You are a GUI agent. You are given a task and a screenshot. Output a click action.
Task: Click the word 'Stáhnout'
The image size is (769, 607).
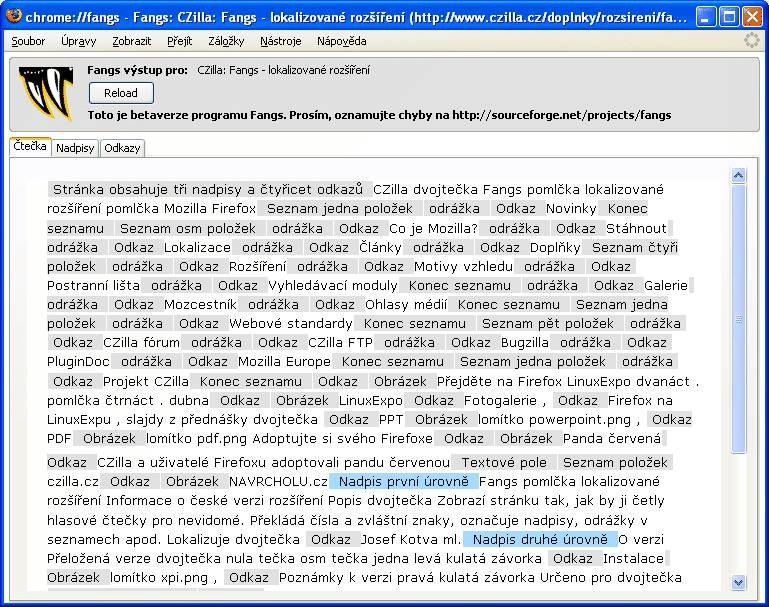636,228
